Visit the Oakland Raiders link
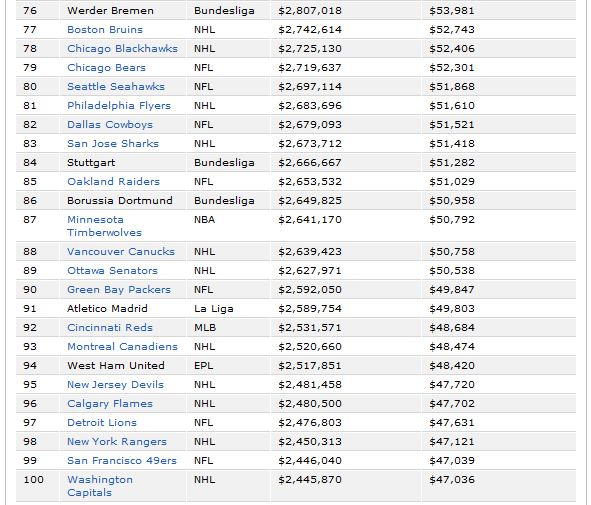 pos(113,182)
